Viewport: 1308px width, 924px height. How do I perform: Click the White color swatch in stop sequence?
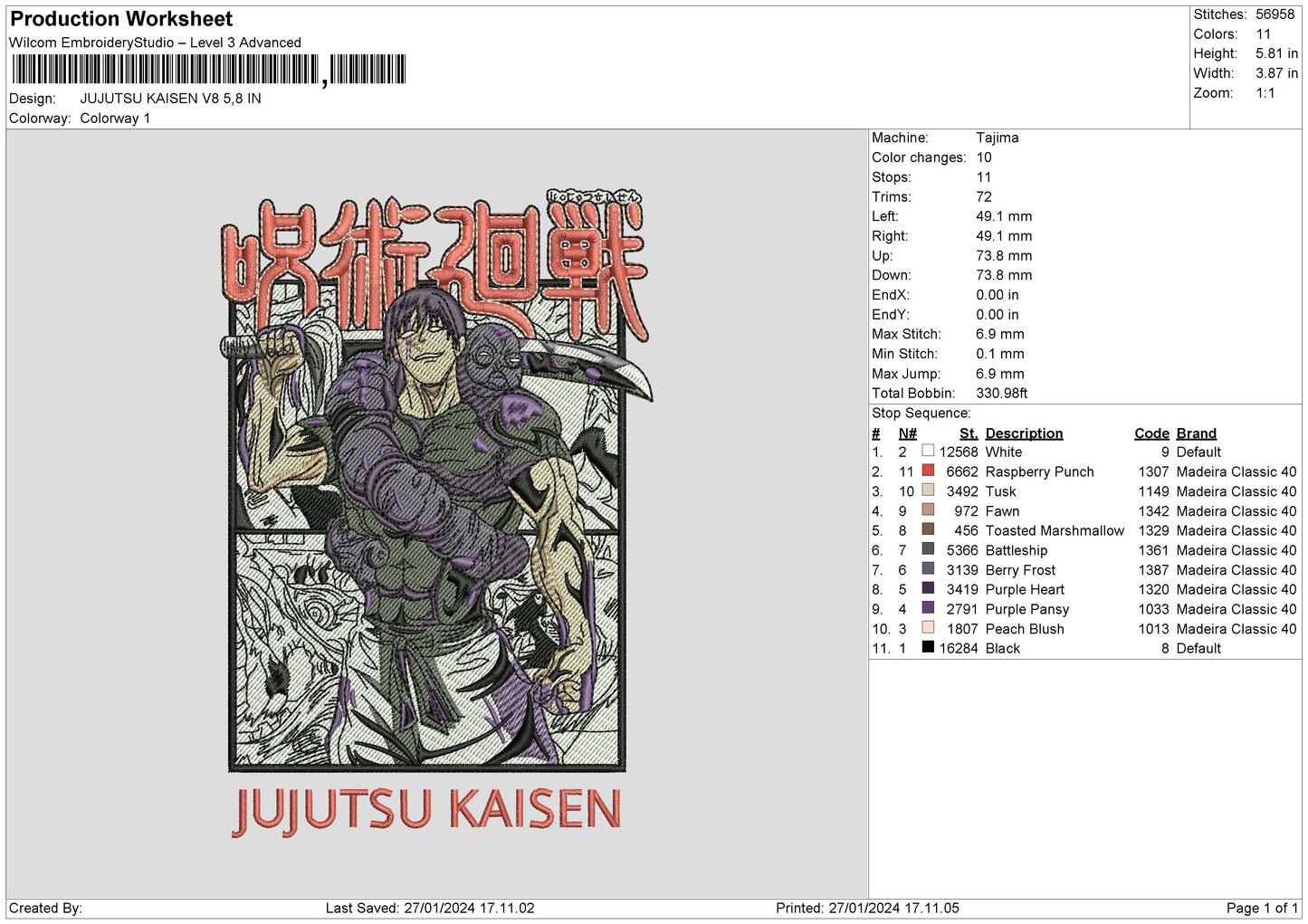[928, 451]
